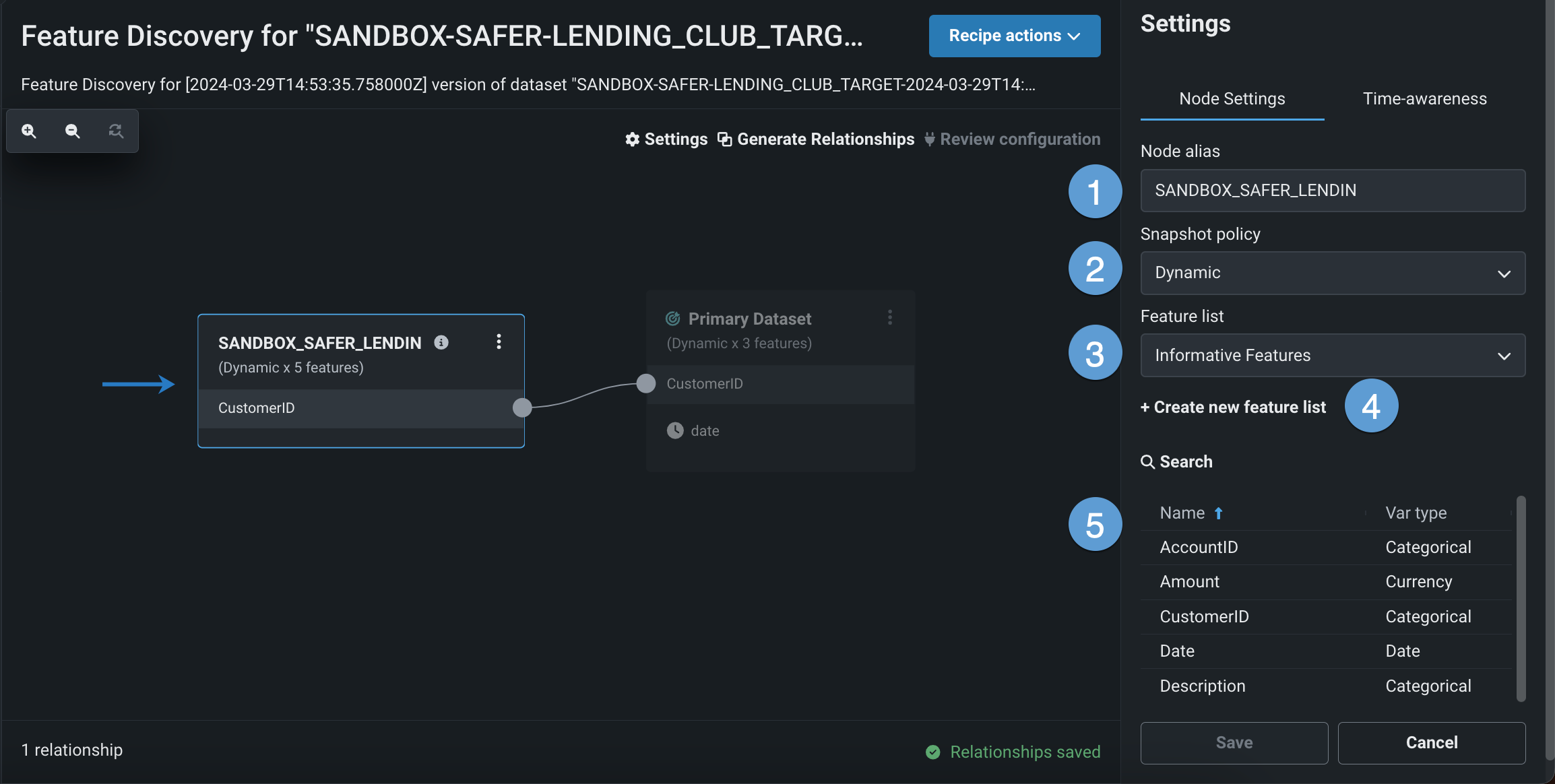Open the Recipe actions dropdown

tap(1014, 36)
